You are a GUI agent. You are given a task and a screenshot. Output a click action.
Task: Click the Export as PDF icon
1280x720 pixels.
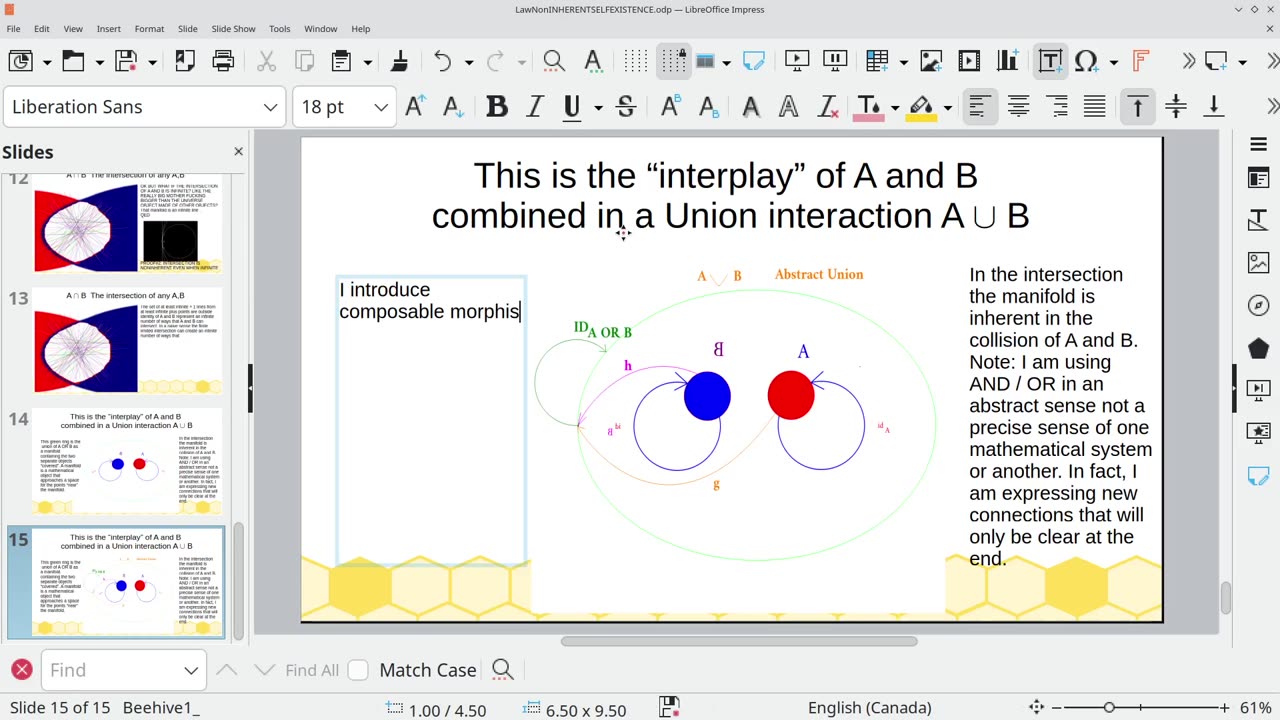pyautogui.click(x=185, y=61)
